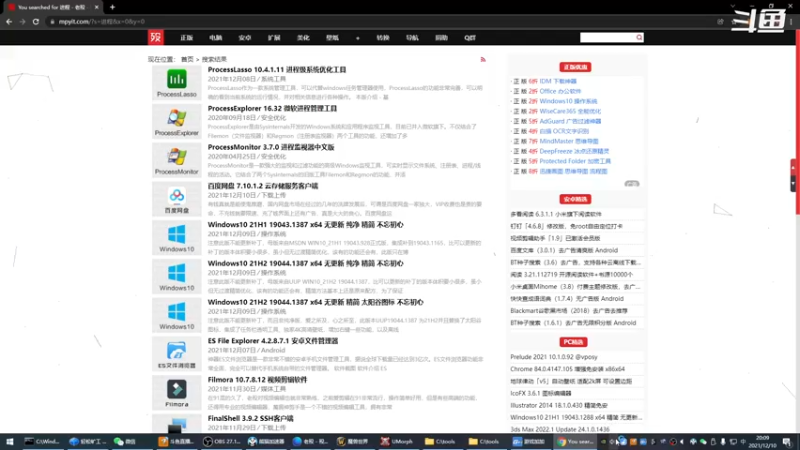Open 微信 WeChat from the taskbar
Screen dimensions: 800x450
pyautogui.click(x=125, y=442)
